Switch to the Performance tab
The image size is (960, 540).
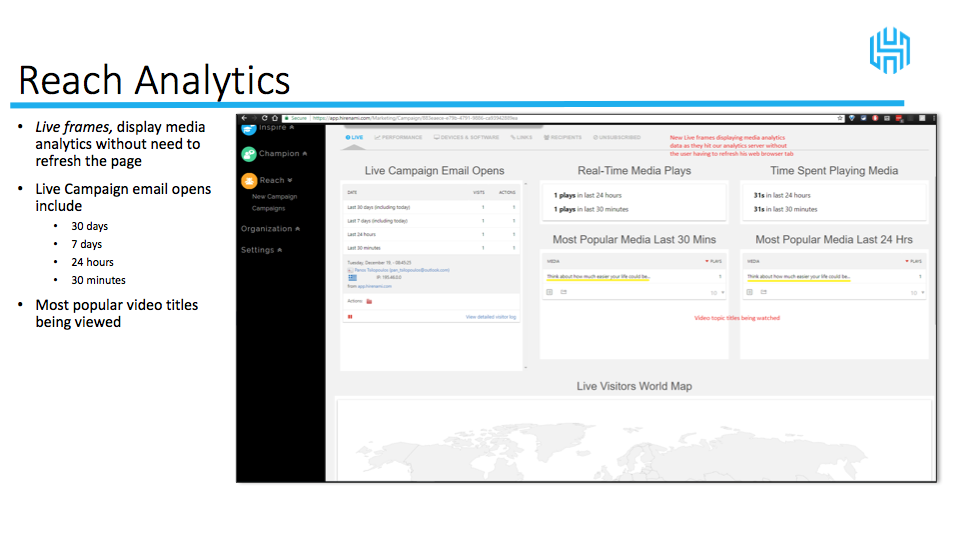click(398, 137)
